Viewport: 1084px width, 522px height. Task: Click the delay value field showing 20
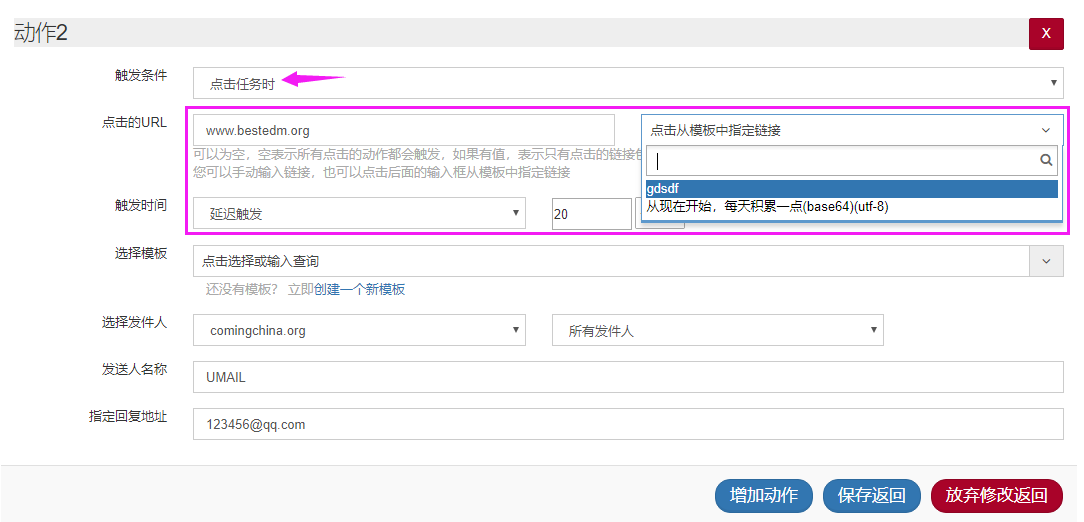pos(590,214)
